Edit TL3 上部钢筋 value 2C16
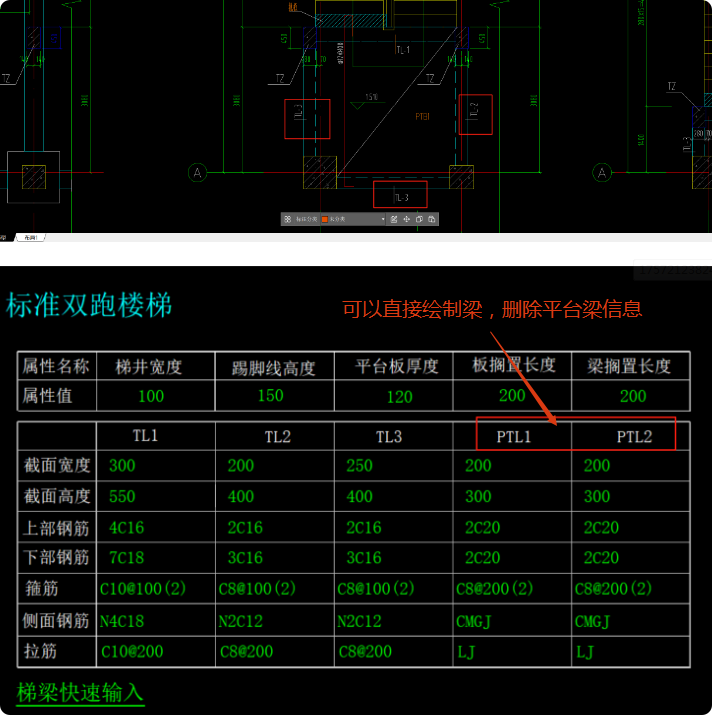The height and width of the screenshot is (715, 712). tap(364, 528)
